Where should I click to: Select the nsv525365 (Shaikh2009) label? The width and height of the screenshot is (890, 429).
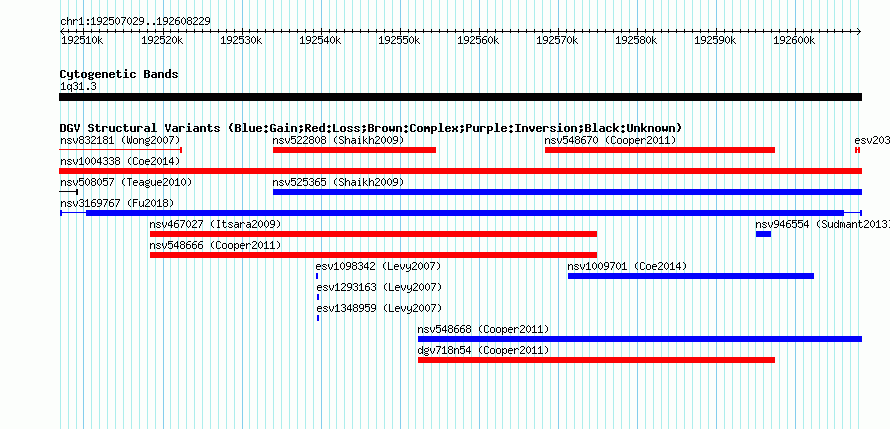pos(338,182)
